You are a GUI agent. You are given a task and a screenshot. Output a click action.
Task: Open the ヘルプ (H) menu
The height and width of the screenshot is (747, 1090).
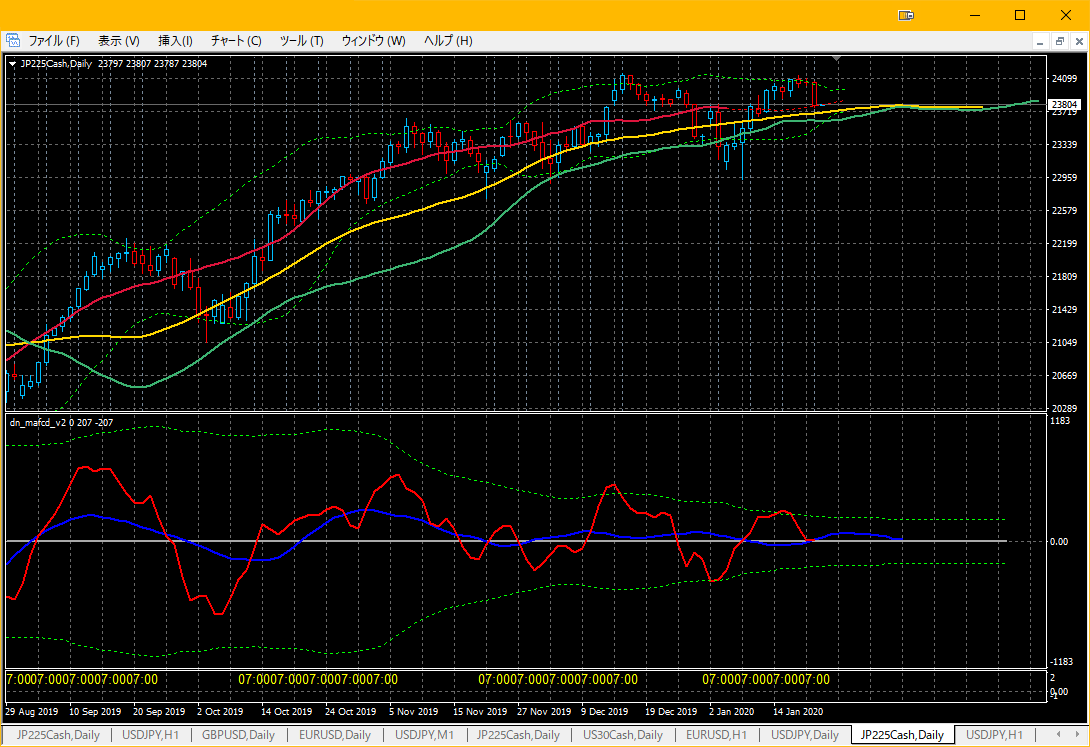coord(448,41)
